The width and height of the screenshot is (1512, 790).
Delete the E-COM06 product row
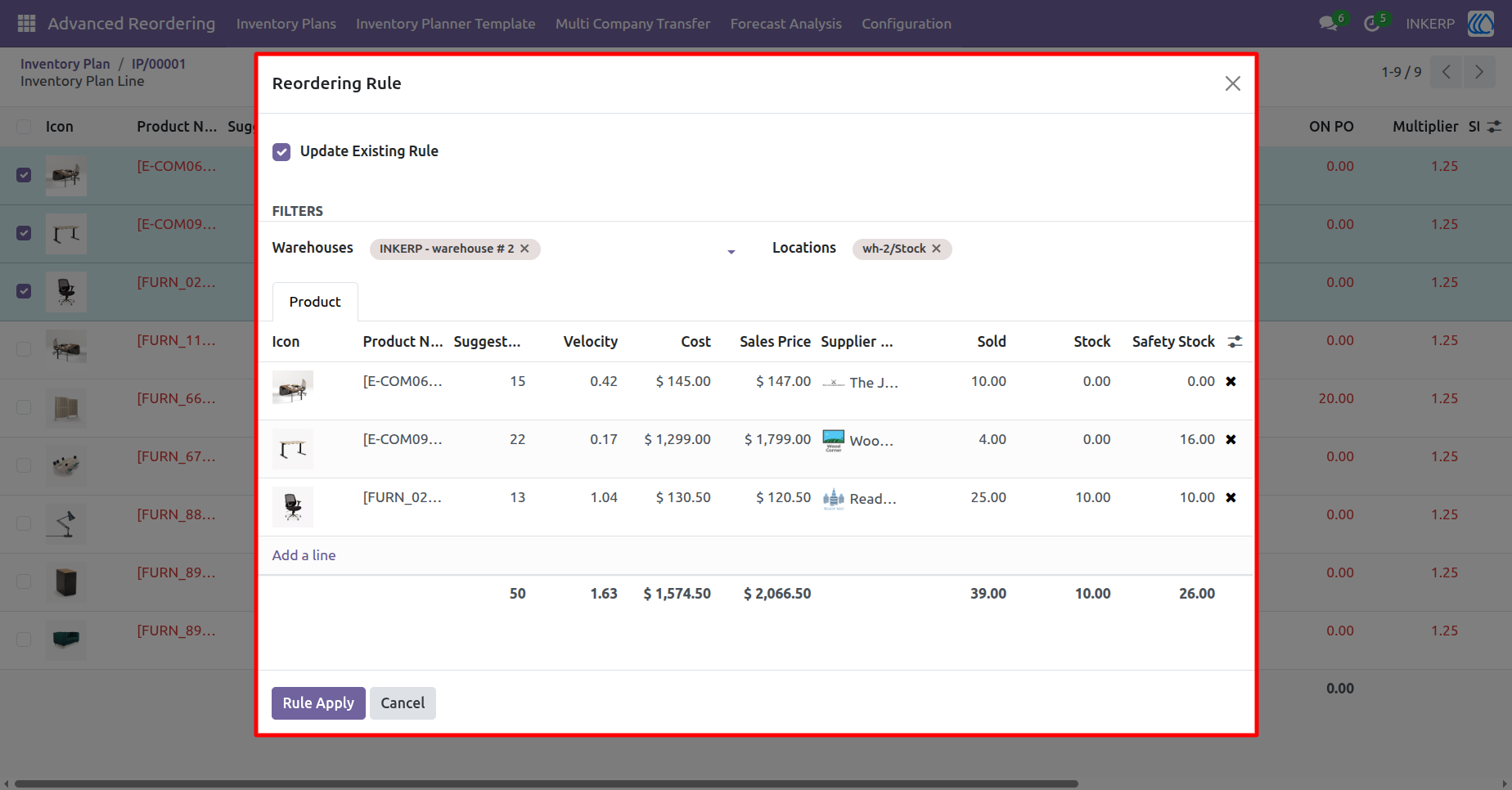coord(1231,382)
